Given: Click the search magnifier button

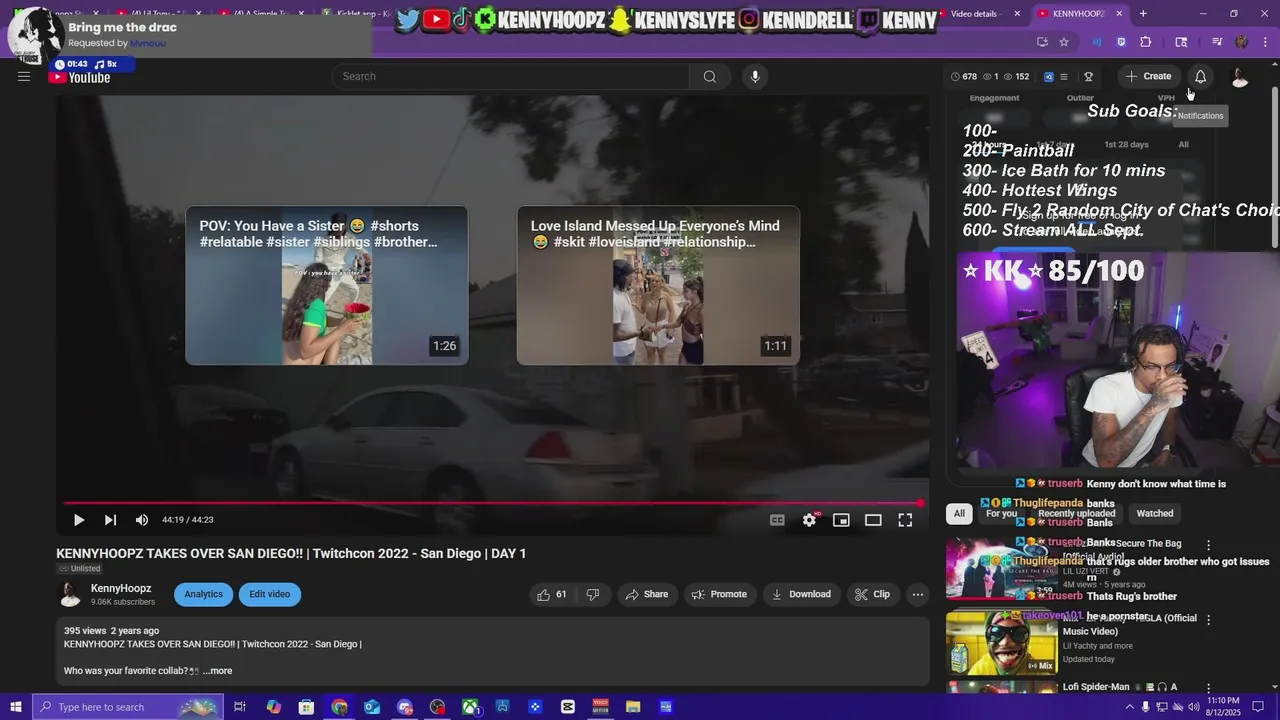Looking at the screenshot, I should tap(710, 76).
